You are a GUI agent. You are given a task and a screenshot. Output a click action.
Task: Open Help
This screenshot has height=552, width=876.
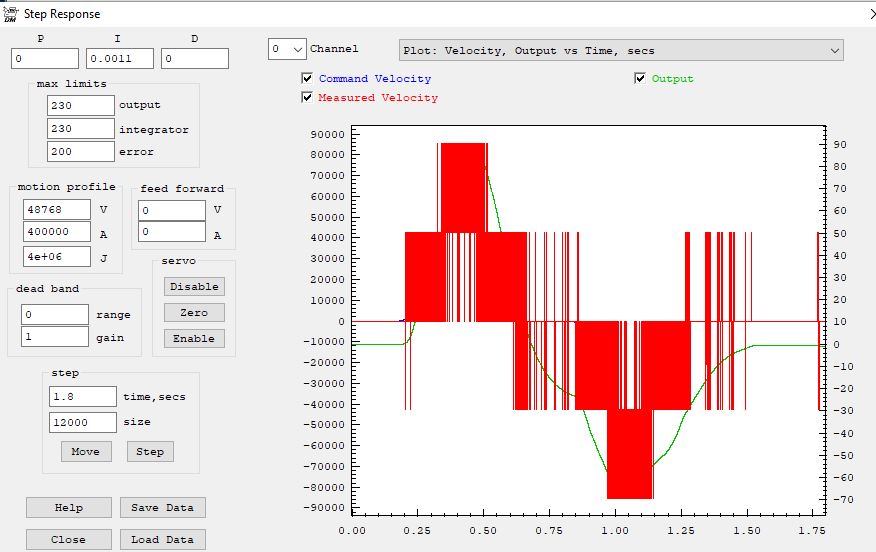(69, 507)
